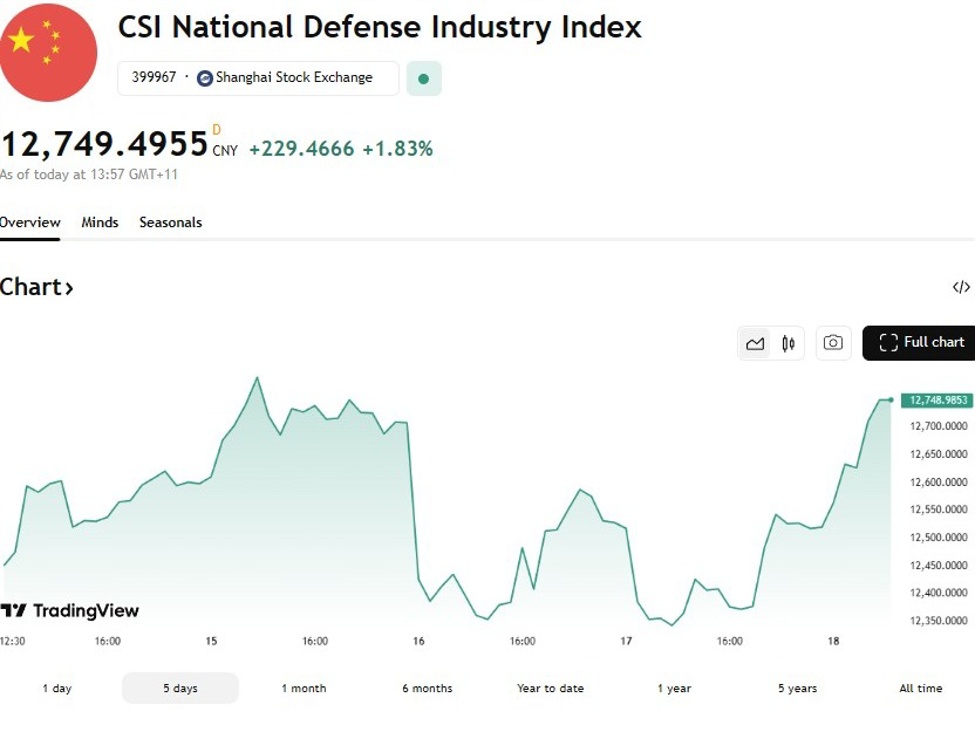Open the Full chart button

[x=921, y=342]
